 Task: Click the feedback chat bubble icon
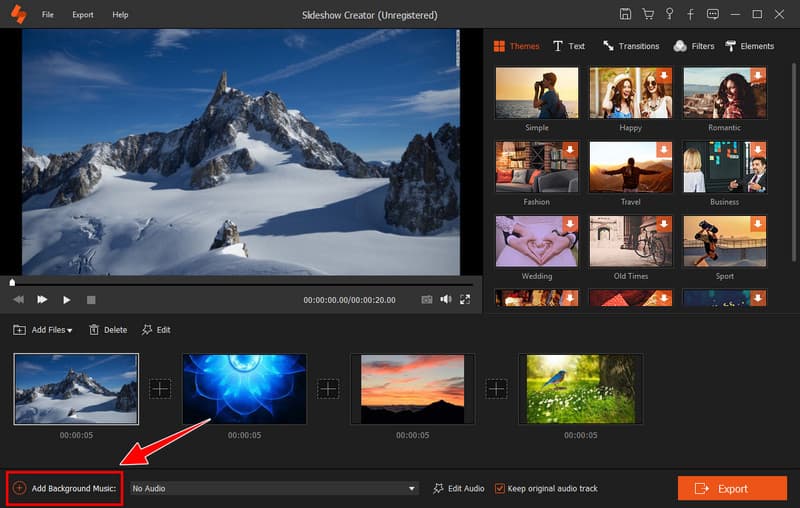click(x=712, y=15)
